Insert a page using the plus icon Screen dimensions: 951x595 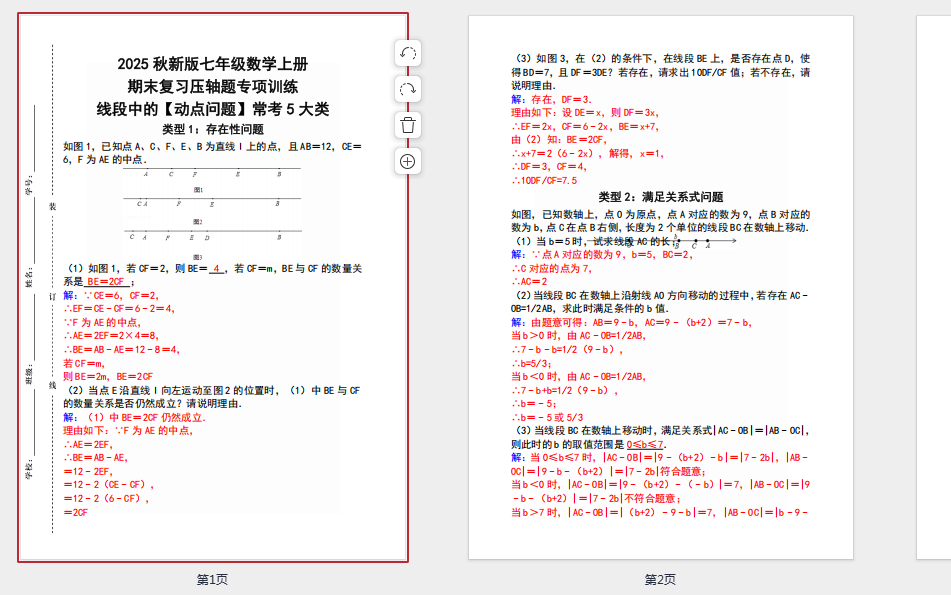click(408, 161)
